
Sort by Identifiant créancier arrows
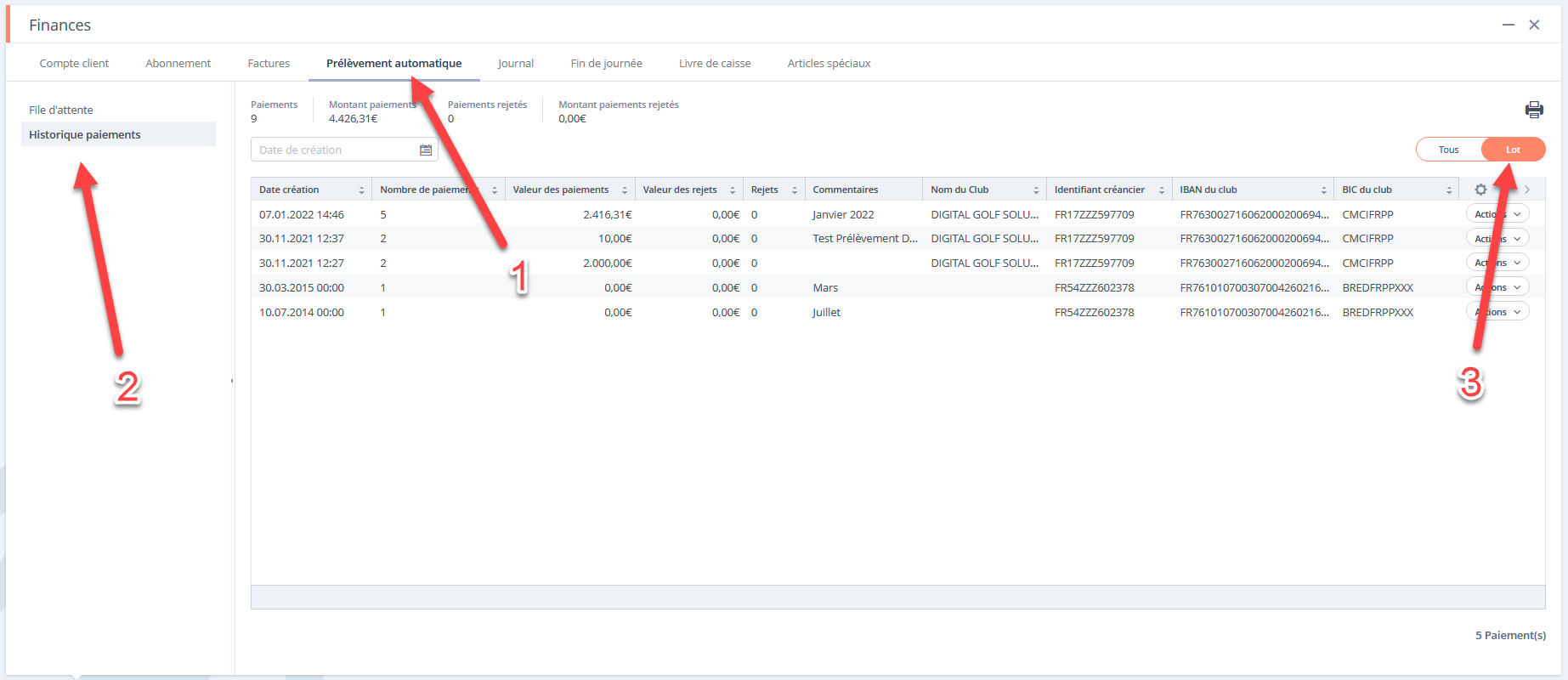1162,190
